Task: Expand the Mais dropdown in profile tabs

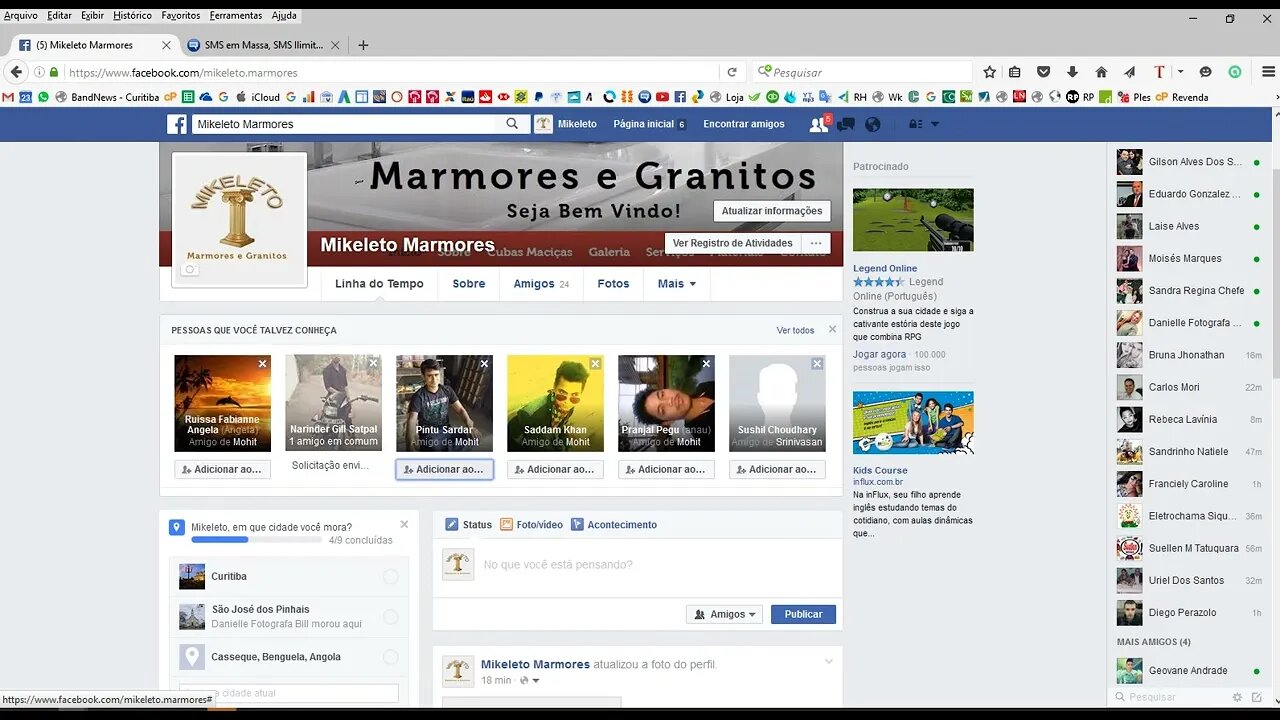Action: pos(677,284)
